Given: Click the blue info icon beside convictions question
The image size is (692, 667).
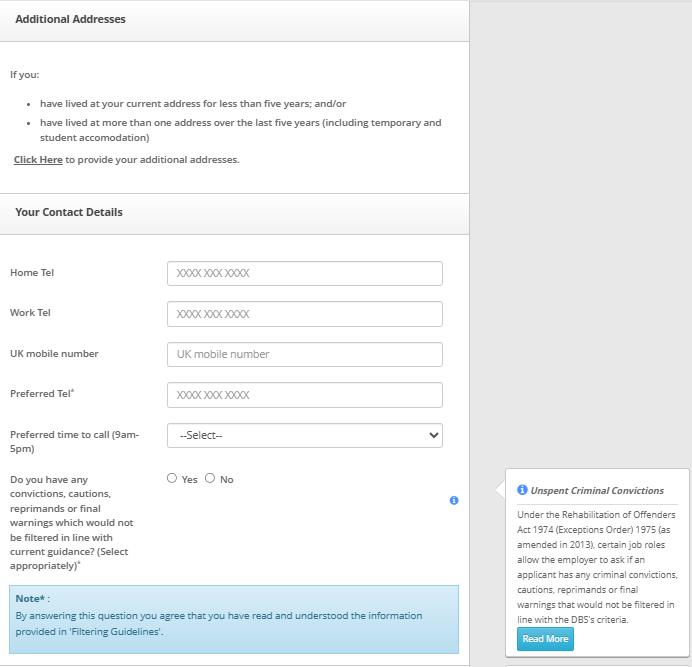Looking at the screenshot, I should (x=454, y=500).
